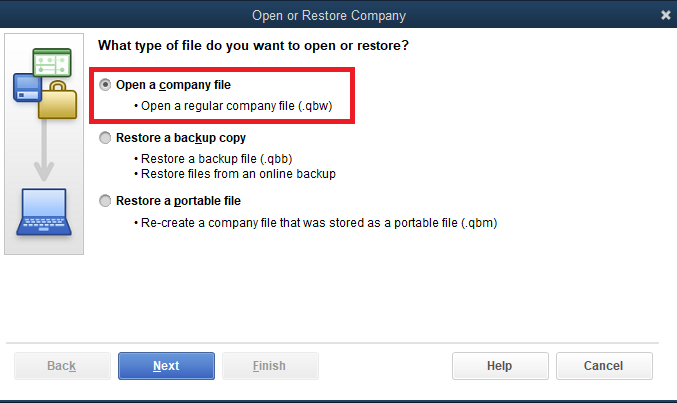The width and height of the screenshot is (677, 403).
Task: Click the "What type of file" heading
Action: 253,45
